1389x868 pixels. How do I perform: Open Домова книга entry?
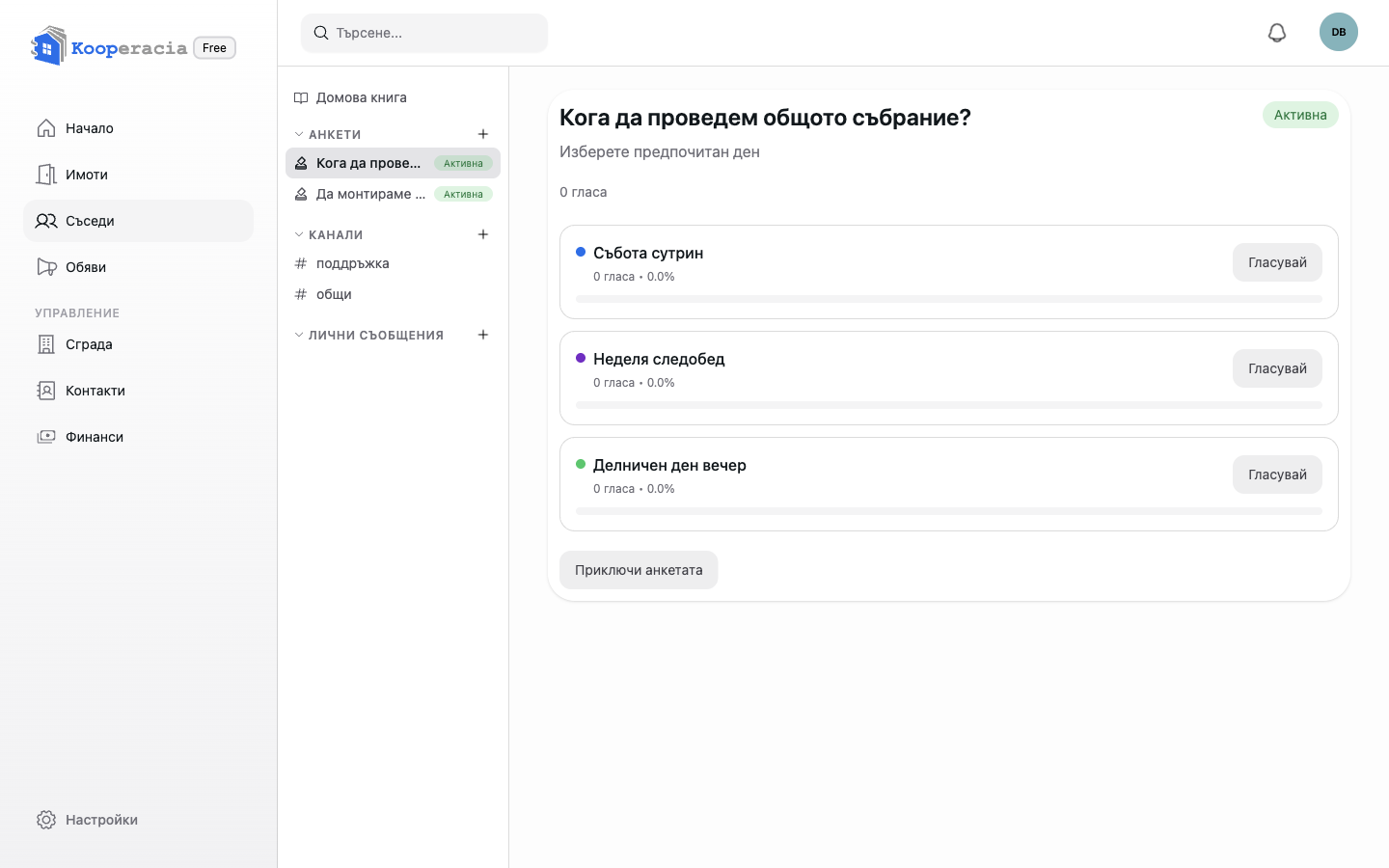393,97
